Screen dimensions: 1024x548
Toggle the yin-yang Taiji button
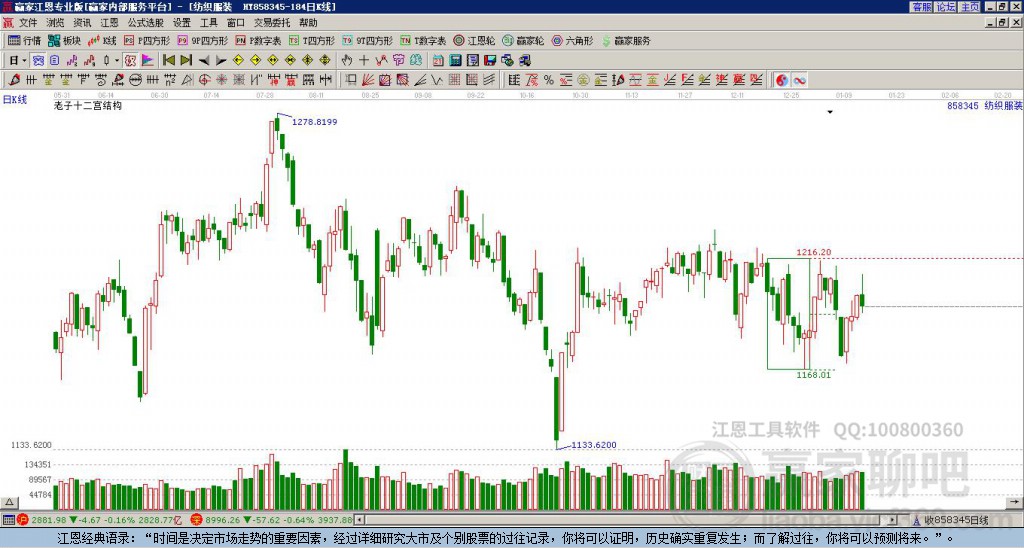[782, 80]
